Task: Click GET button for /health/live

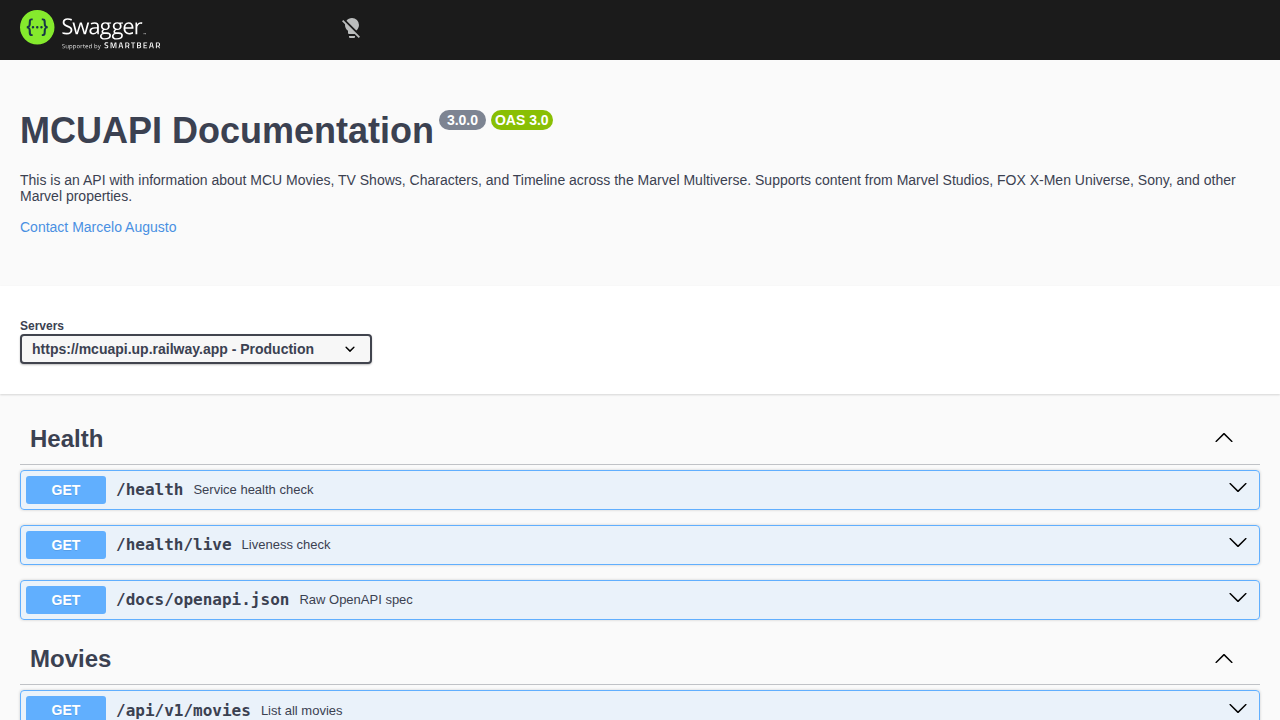Action: (66, 545)
